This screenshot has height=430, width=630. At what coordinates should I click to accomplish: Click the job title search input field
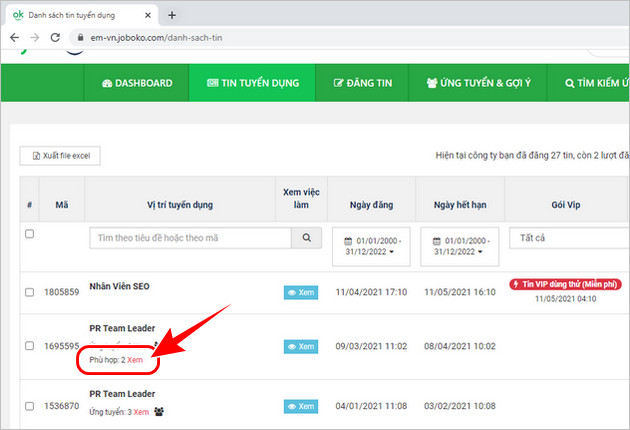(189, 239)
